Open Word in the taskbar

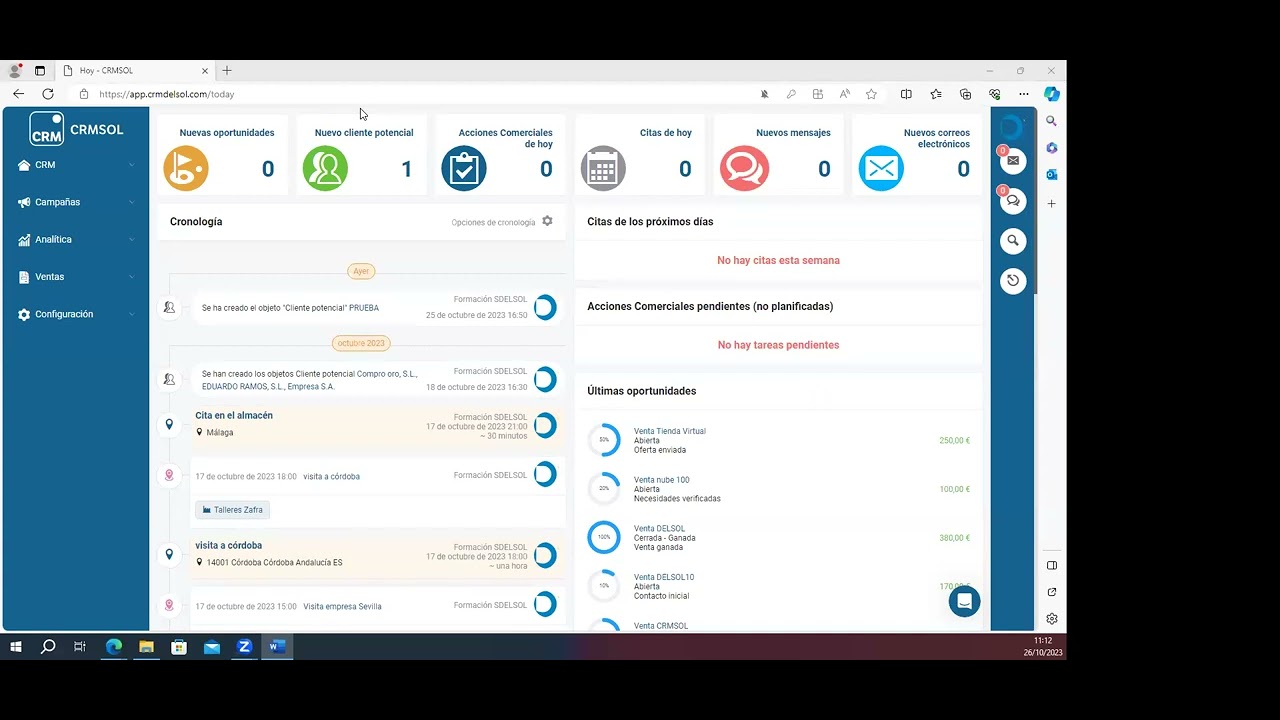pyautogui.click(x=277, y=647)
